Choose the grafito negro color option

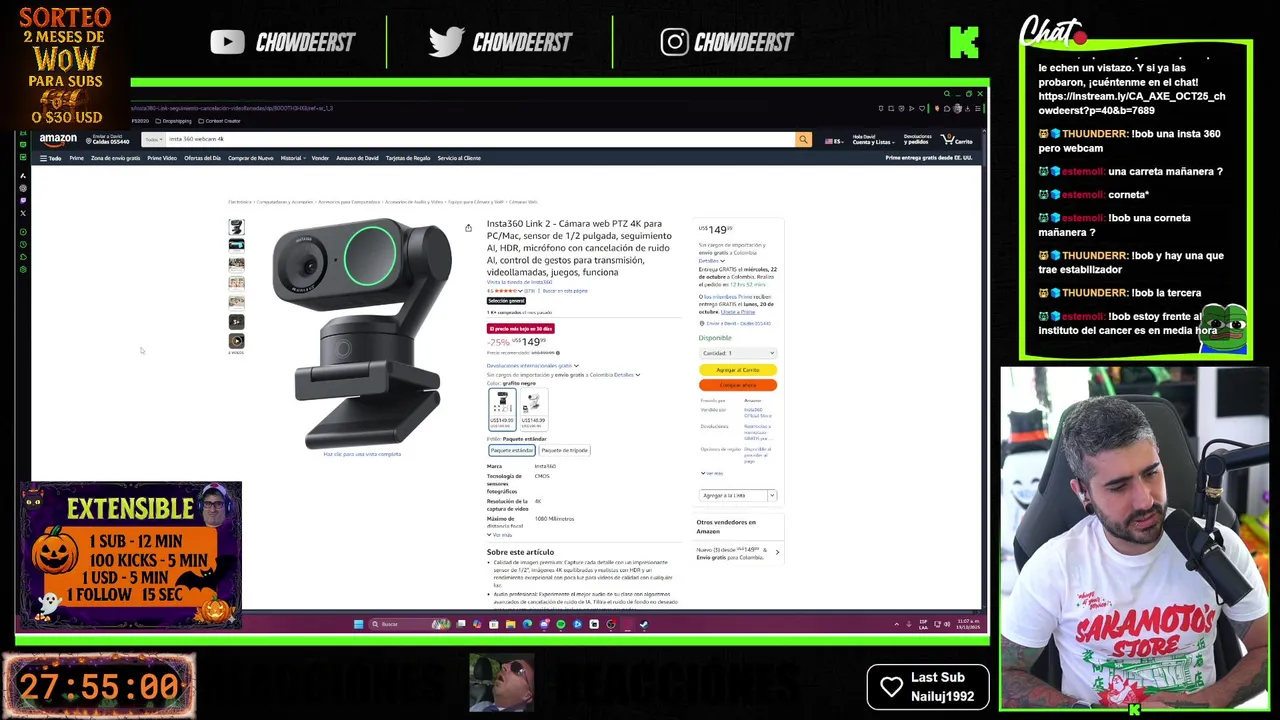point(502,409)
